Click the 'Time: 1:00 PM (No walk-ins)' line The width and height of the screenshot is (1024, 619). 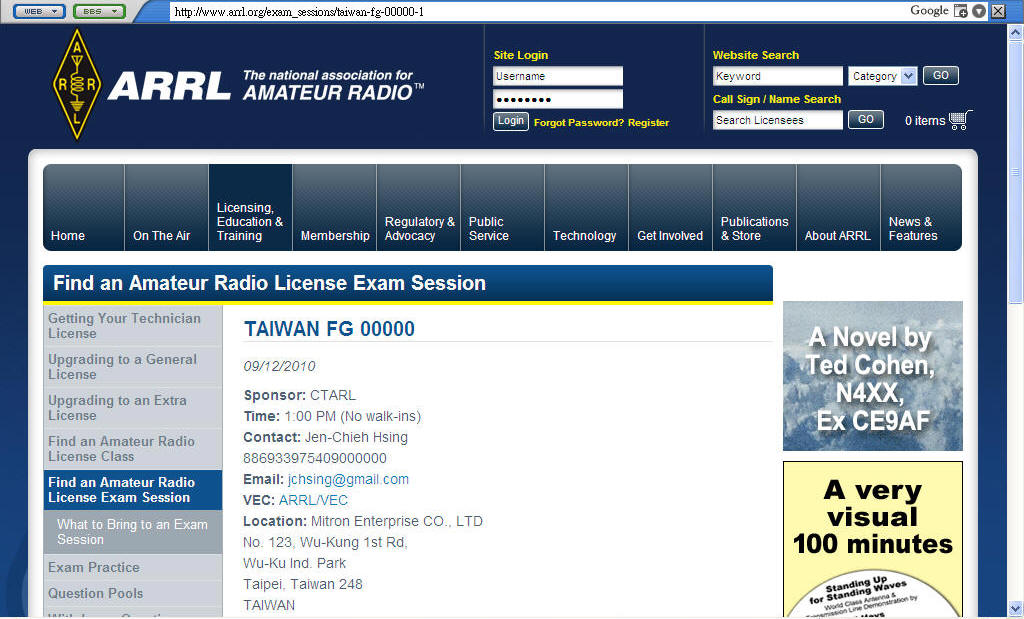pyautogui.click(x=332, y=417)
